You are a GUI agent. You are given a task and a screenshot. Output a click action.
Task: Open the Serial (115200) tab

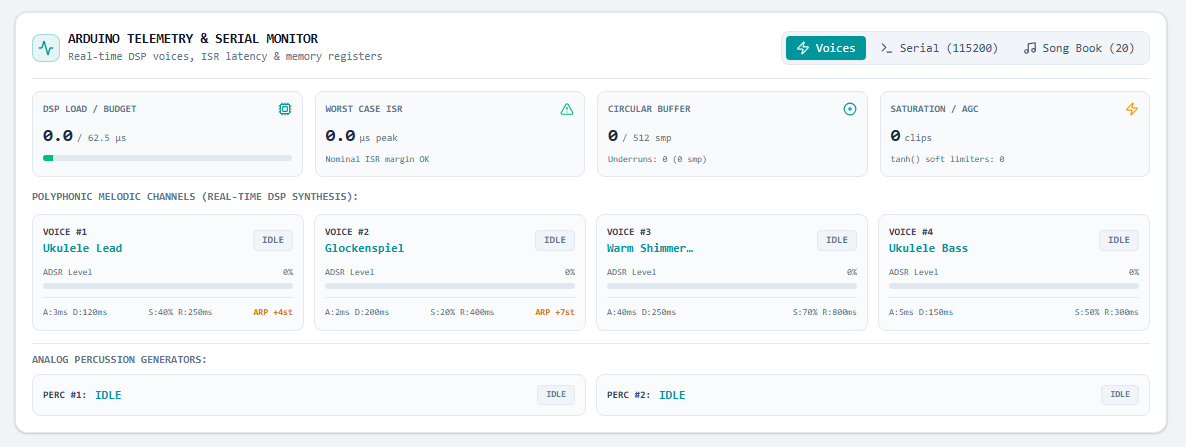tap(939, 48)
